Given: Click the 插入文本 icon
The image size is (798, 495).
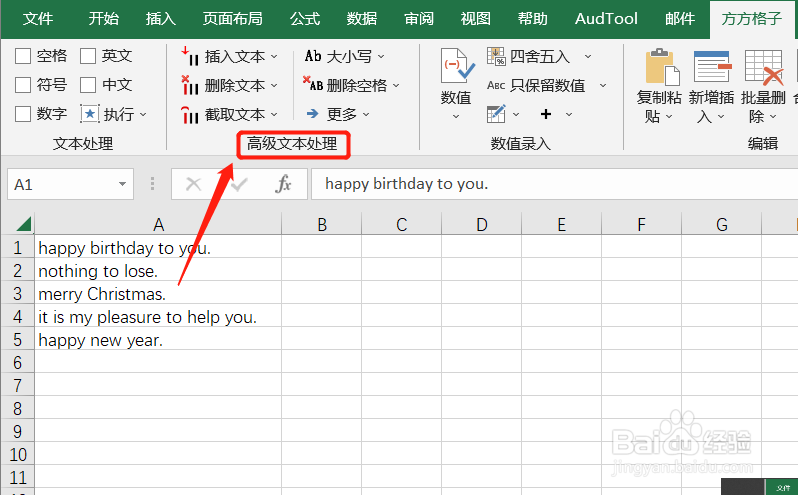Looking at the screenshot, I should [x=190, y=56].
